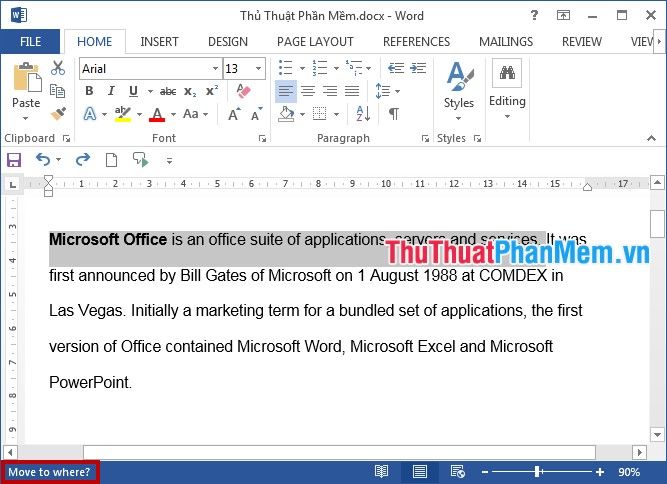Click the 90% zoom level

coord(629,472)
